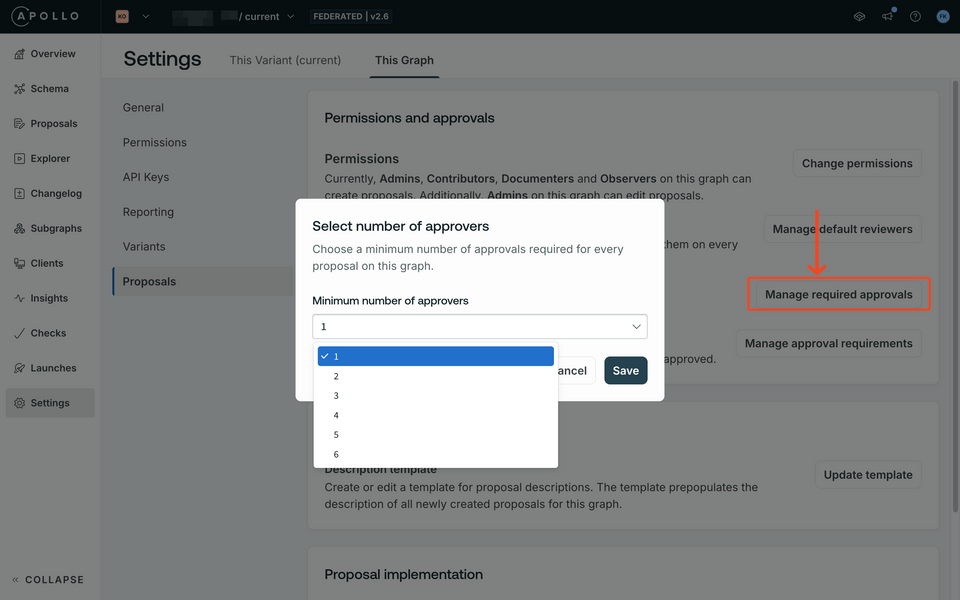Select option 2 in approvers list
The image size is (960, 600).
click(435, 376)
